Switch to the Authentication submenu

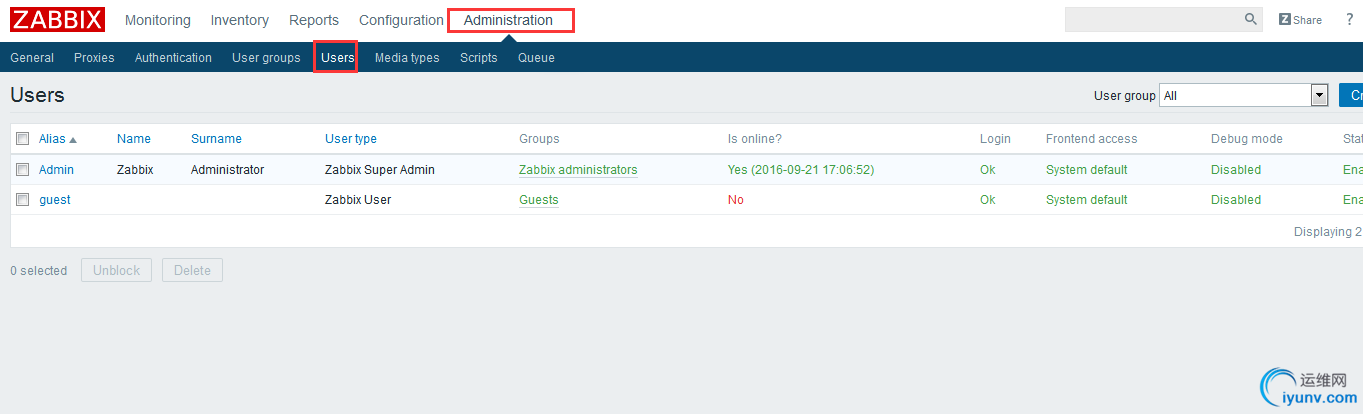click(x=173, y=58)
